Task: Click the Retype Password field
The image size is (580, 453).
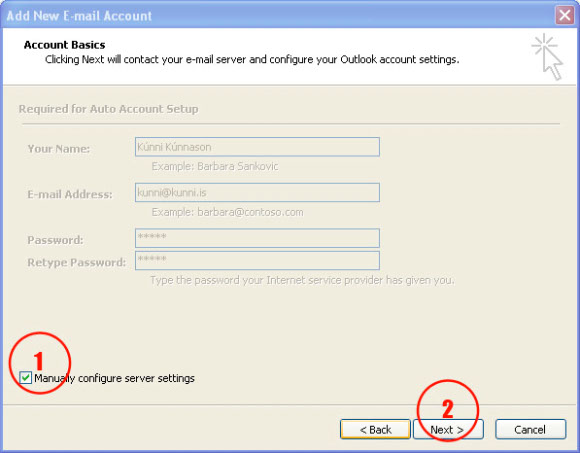Action: [x=257, y=260]
